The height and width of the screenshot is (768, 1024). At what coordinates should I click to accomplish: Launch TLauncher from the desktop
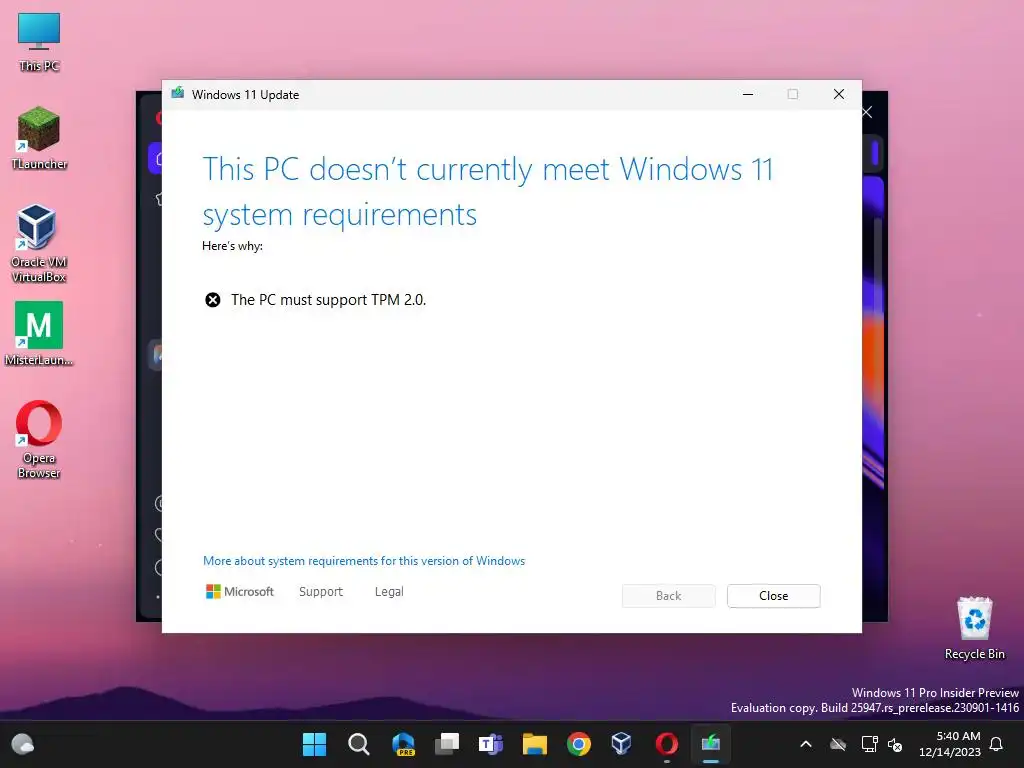(39, 138)
